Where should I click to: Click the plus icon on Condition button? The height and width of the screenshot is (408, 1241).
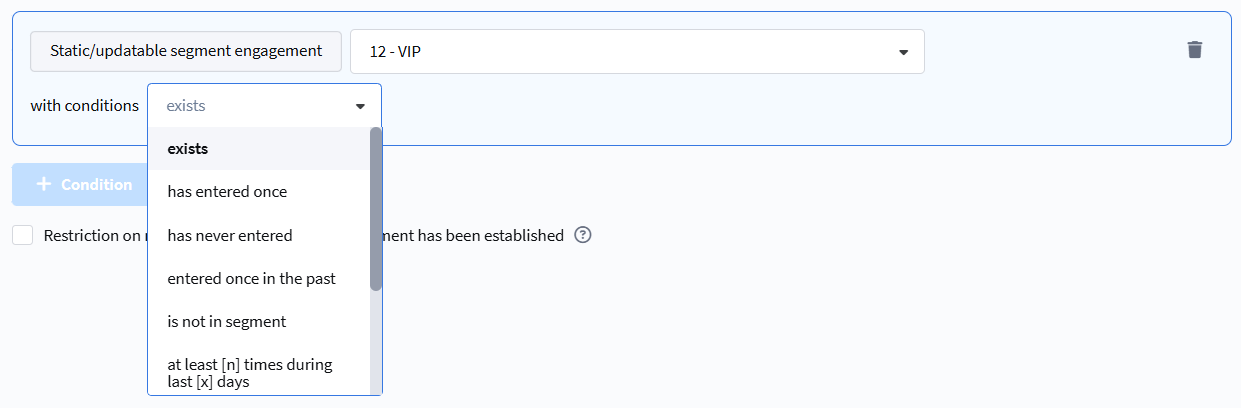point(44,184)
